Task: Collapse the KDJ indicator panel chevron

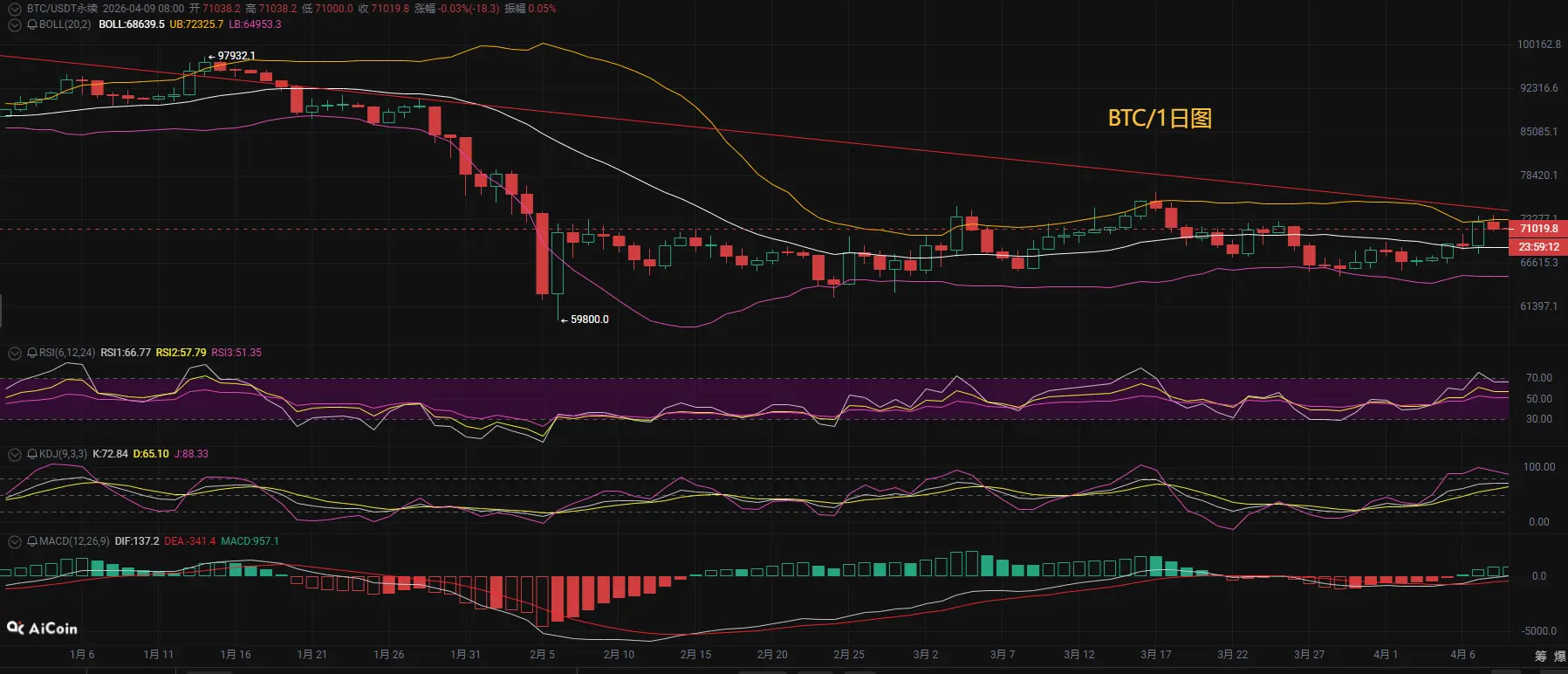Action: click(x=15, y=454)
